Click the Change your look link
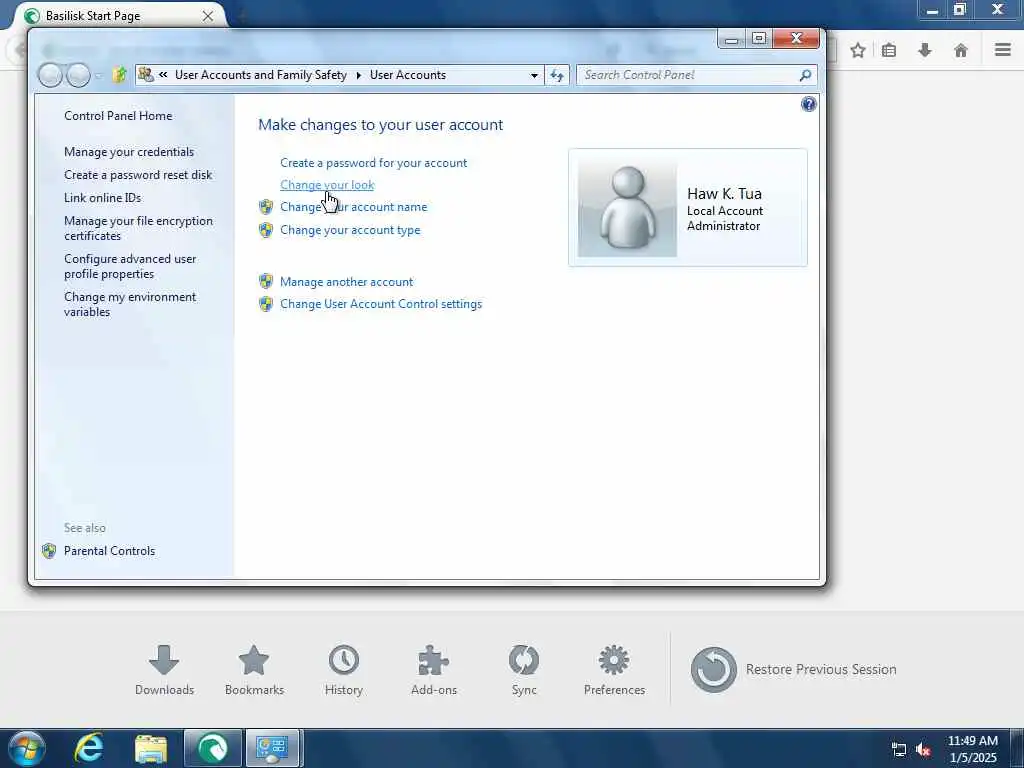The image size is (1024, 768). coord(327,185)
